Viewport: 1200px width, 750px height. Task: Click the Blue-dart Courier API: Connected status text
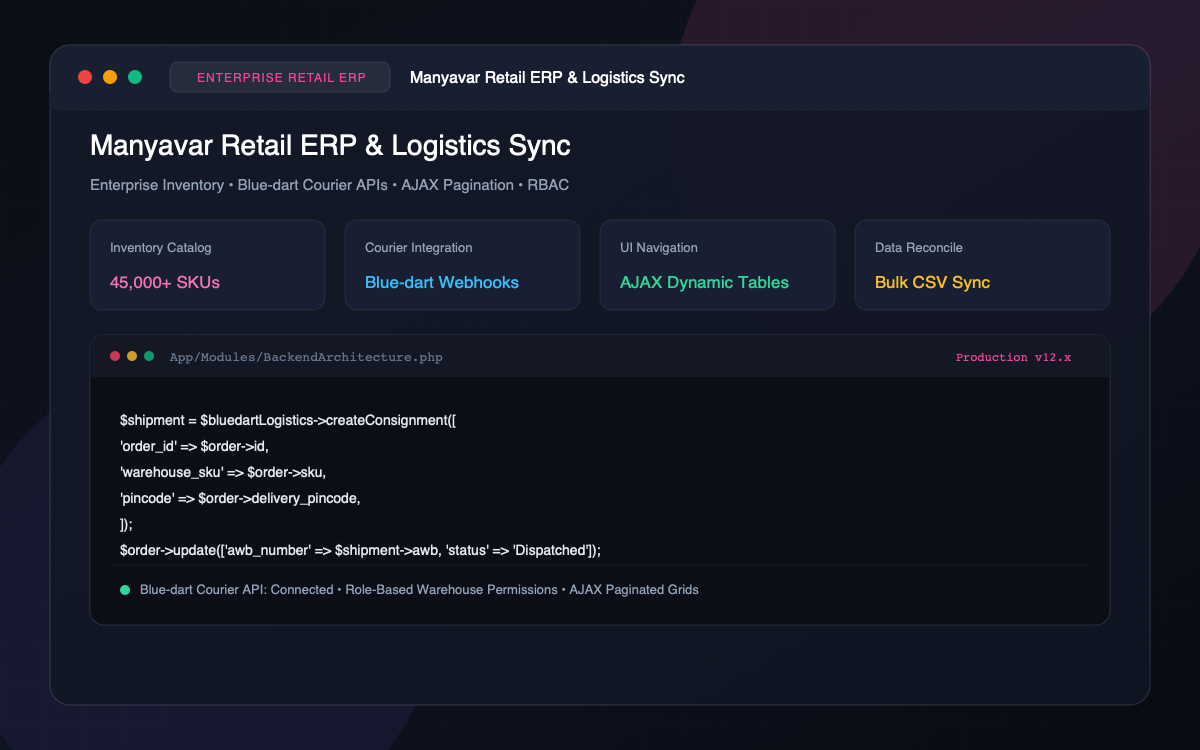419,590
